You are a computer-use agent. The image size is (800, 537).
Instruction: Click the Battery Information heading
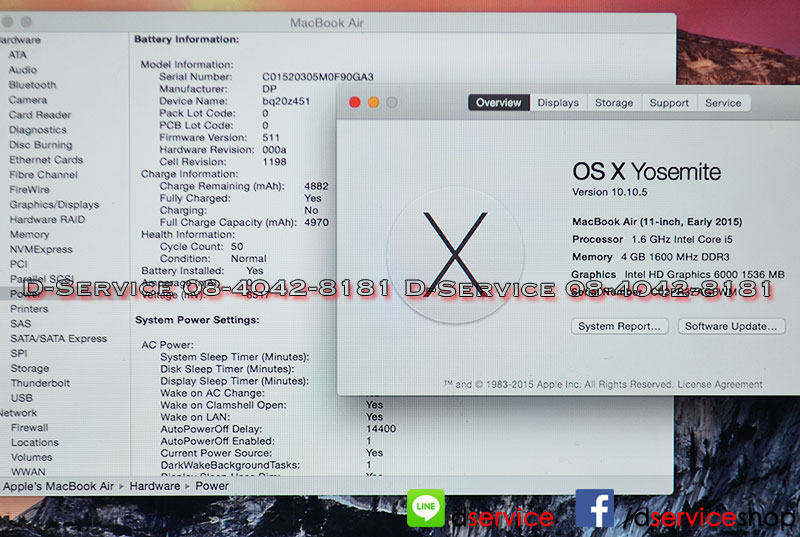(x=186, y=39)
